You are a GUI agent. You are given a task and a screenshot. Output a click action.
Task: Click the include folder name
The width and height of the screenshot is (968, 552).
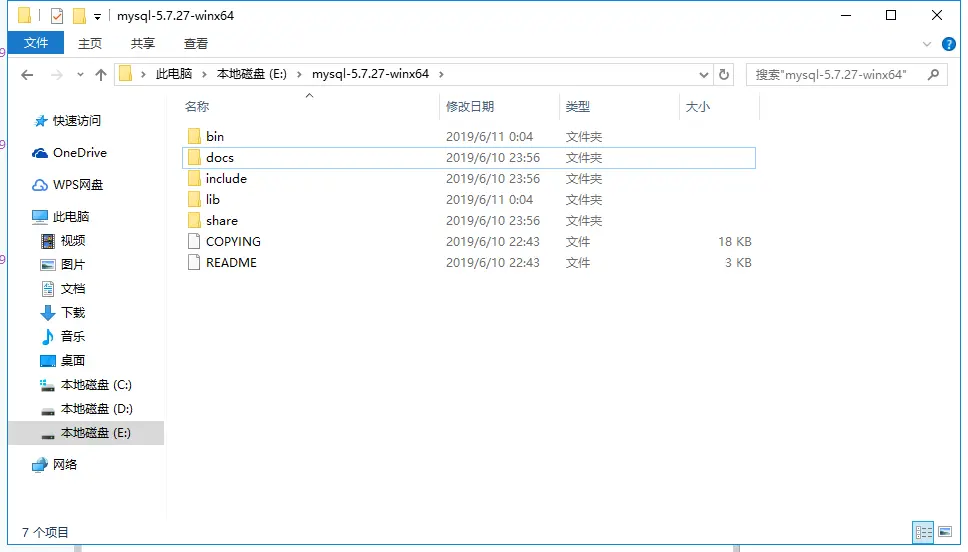(x=226, y=178)
